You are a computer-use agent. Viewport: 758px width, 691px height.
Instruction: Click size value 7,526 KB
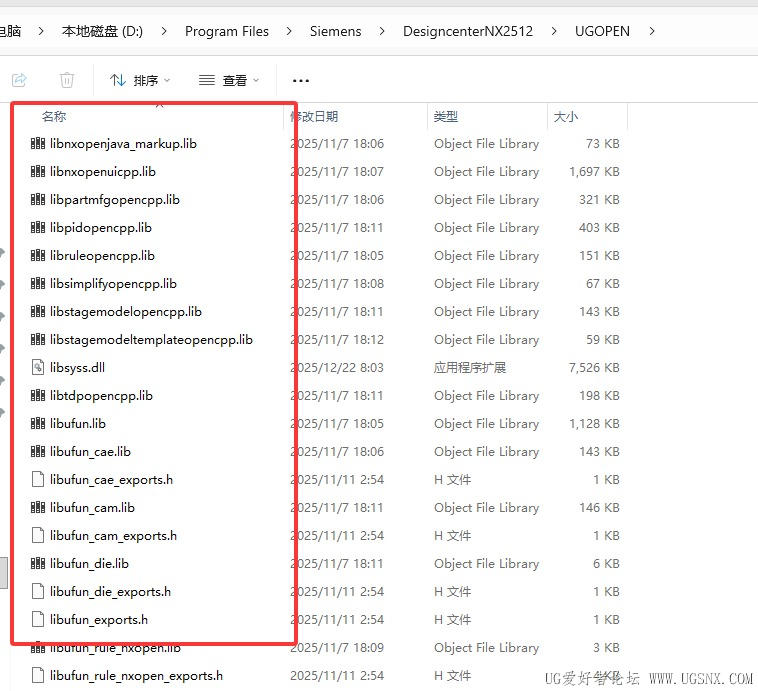click(x=594, y=368)
